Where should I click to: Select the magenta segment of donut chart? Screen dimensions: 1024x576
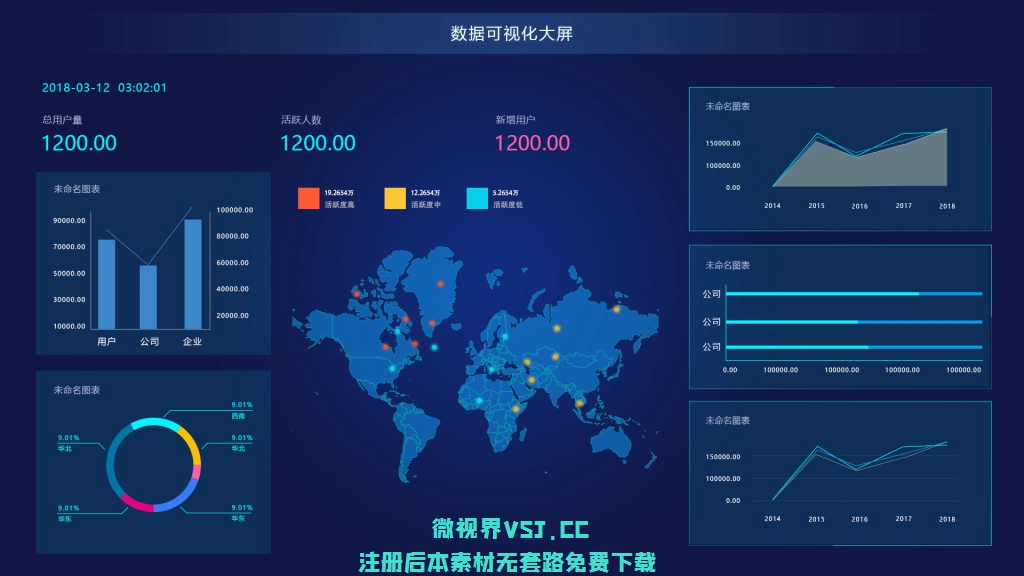point(137,504)
